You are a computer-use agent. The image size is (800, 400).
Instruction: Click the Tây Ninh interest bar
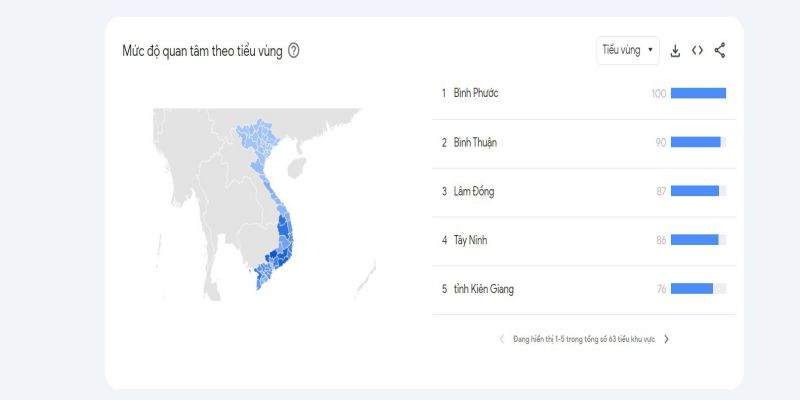(695, 240)
